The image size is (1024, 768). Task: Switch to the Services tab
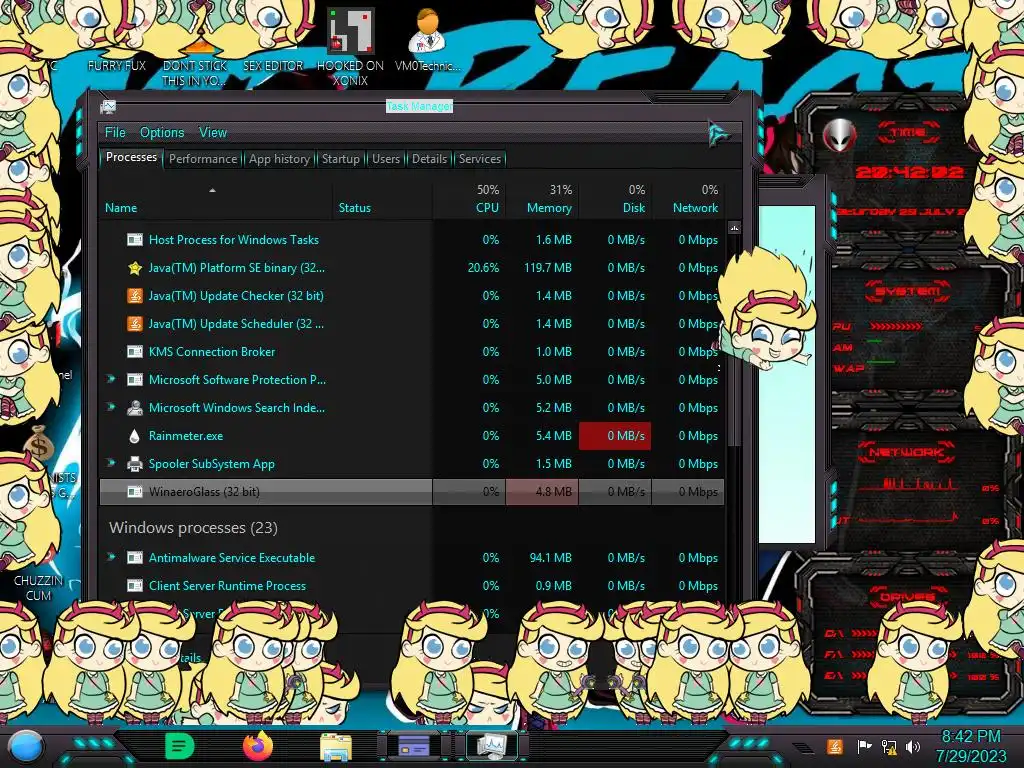point(479,159)
